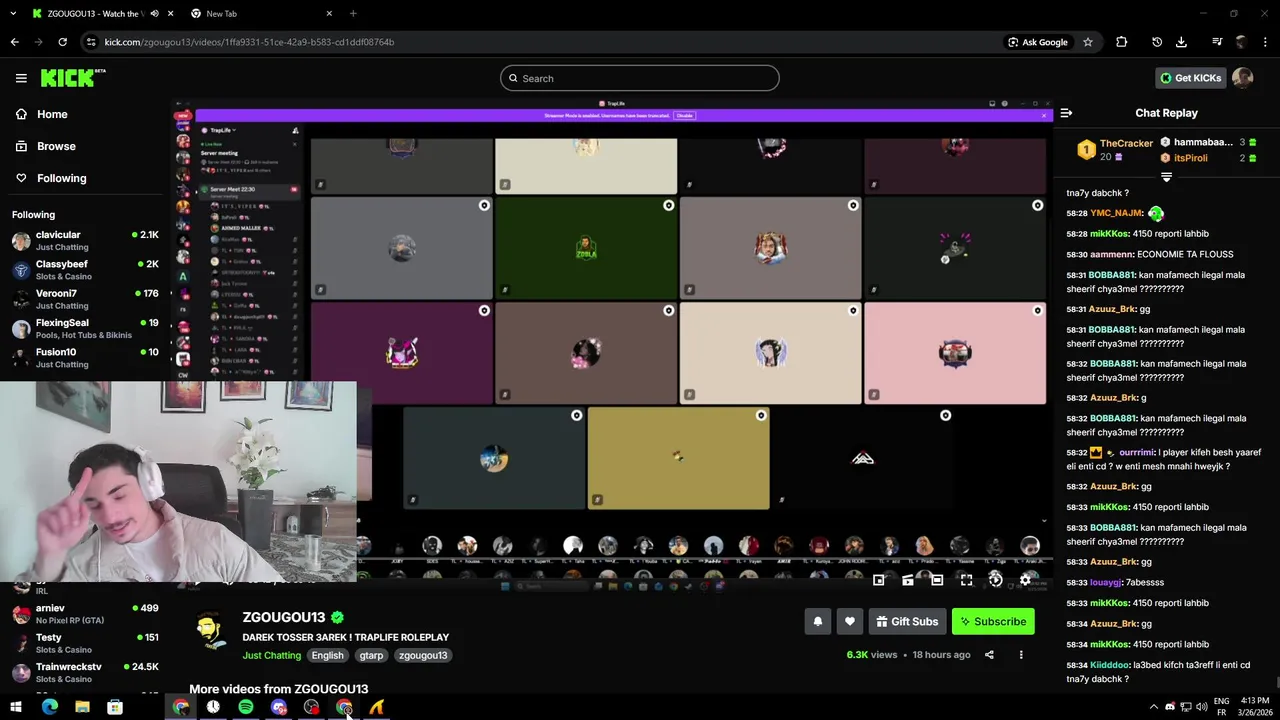Screen dimensions: 1280x720
Task: Open Spotify from taskbar
Action: coord(246,707)
